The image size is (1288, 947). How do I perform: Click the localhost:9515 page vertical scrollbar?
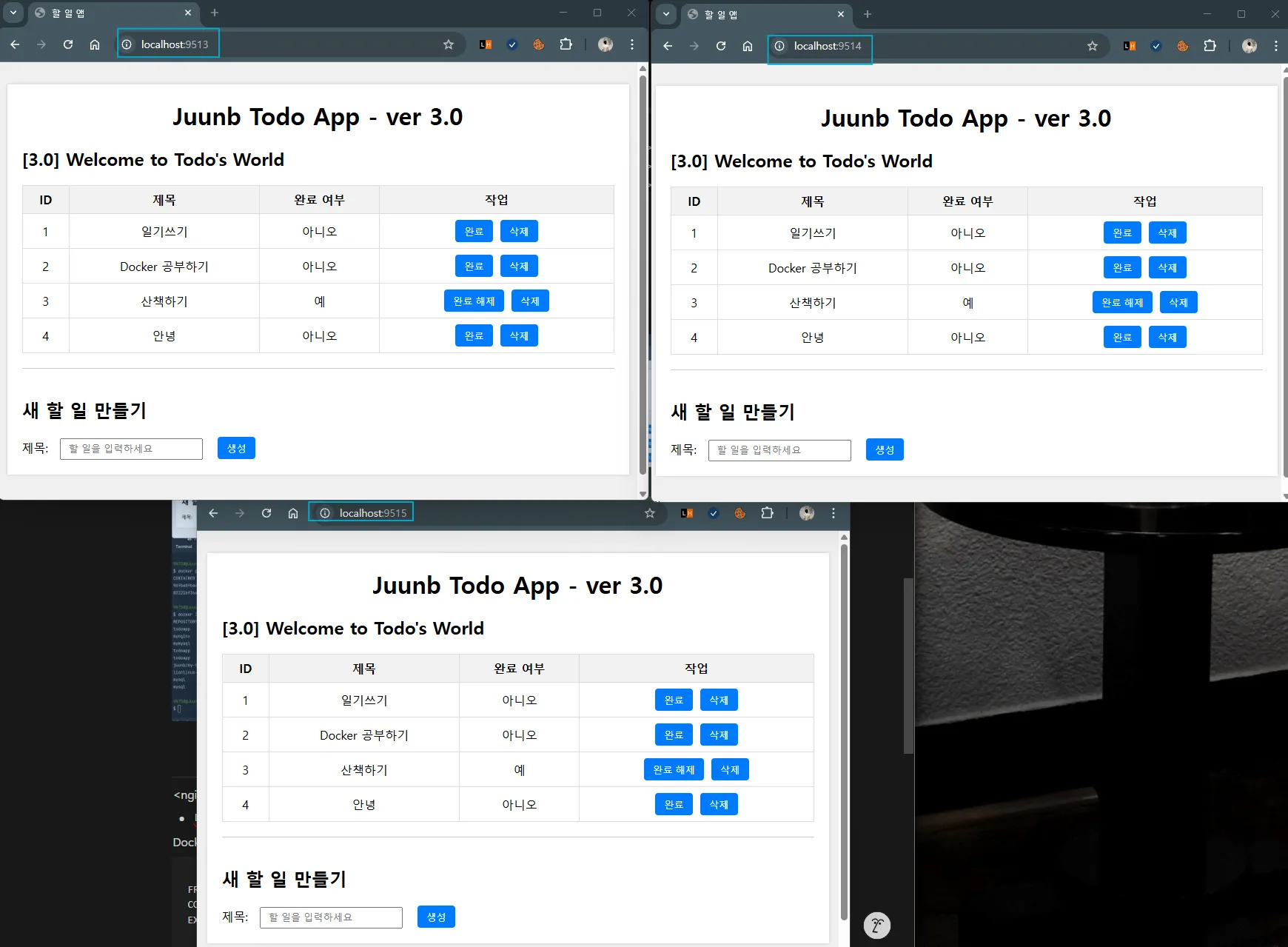pyautogui.click(x=844, y=733)
